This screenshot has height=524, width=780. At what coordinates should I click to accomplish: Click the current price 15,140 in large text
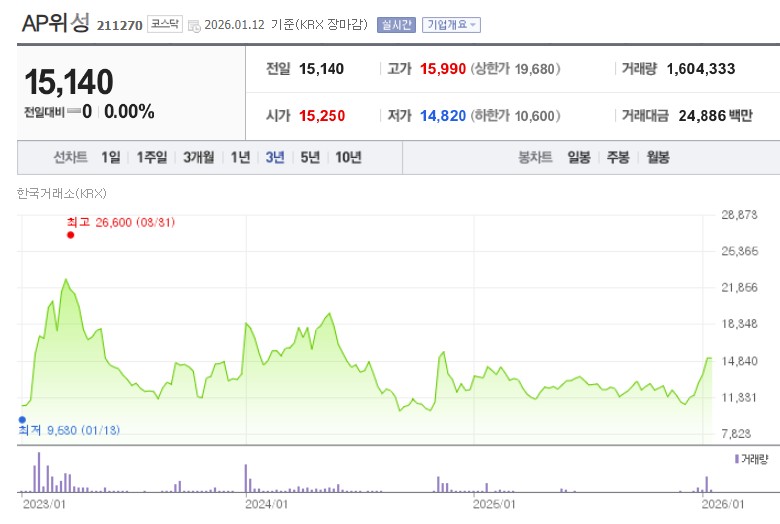coord(69,82)
